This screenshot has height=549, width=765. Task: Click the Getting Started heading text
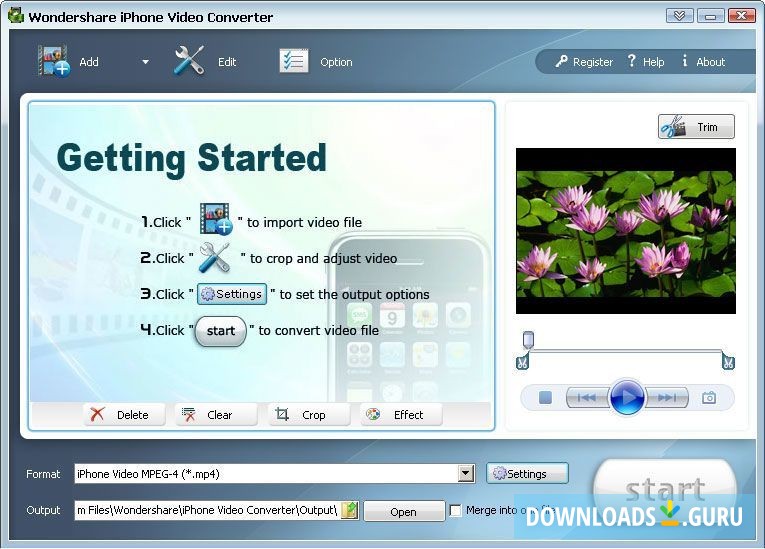click(x=192, y=158)
